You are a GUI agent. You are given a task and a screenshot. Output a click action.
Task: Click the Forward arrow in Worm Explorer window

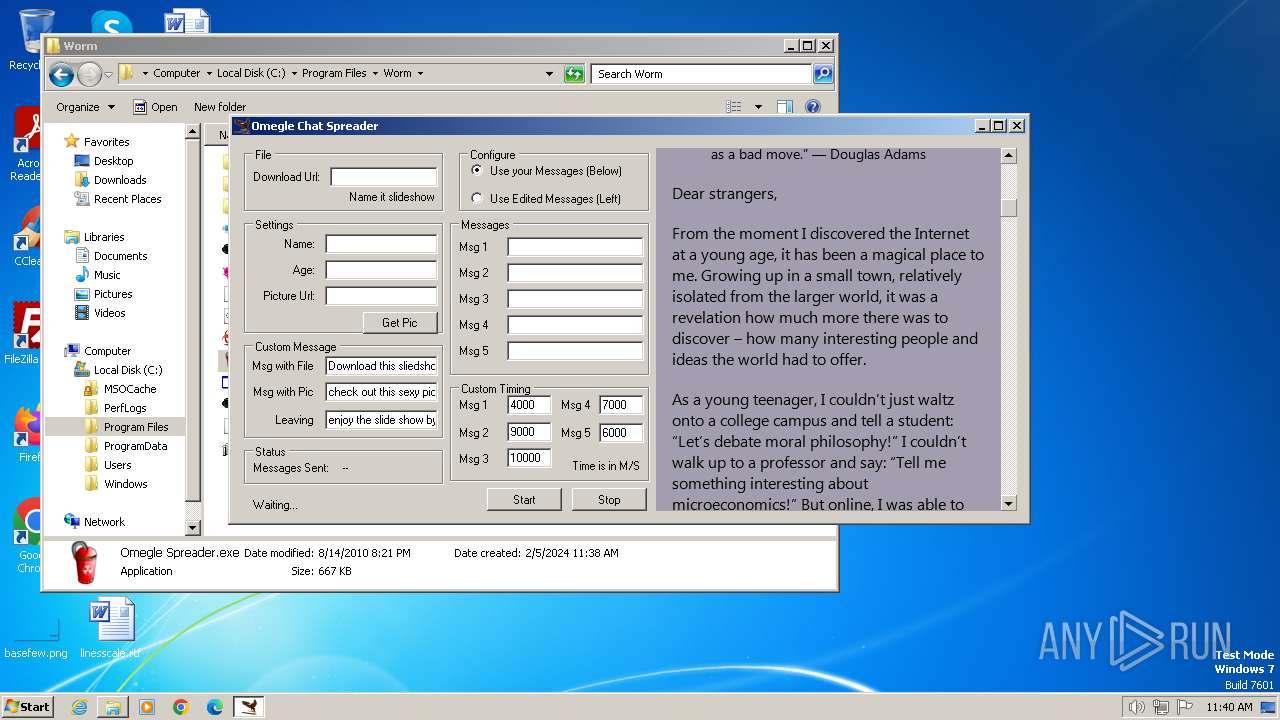(89, 74)
